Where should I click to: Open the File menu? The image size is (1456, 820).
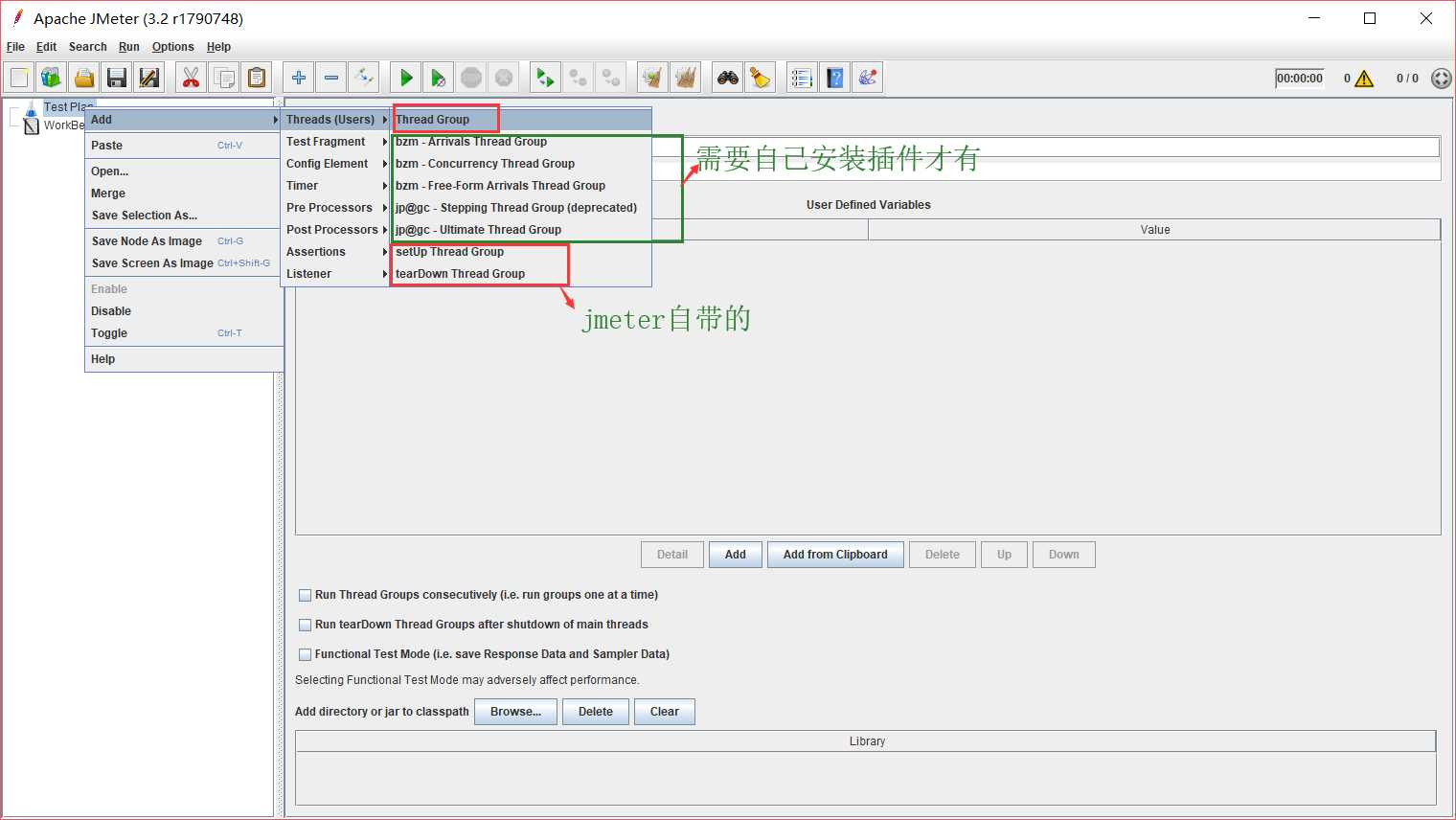pyautogui.click(x=15, y=47)
